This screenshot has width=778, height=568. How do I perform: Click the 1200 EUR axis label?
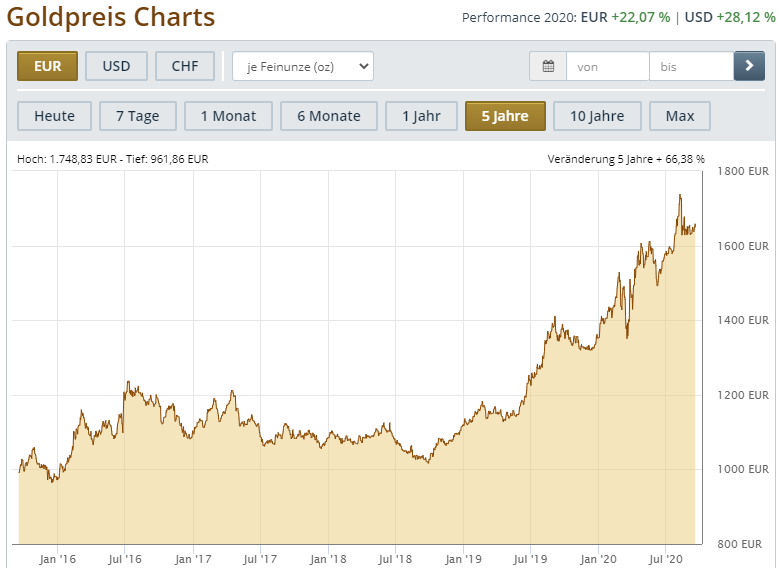pos(743,395)
